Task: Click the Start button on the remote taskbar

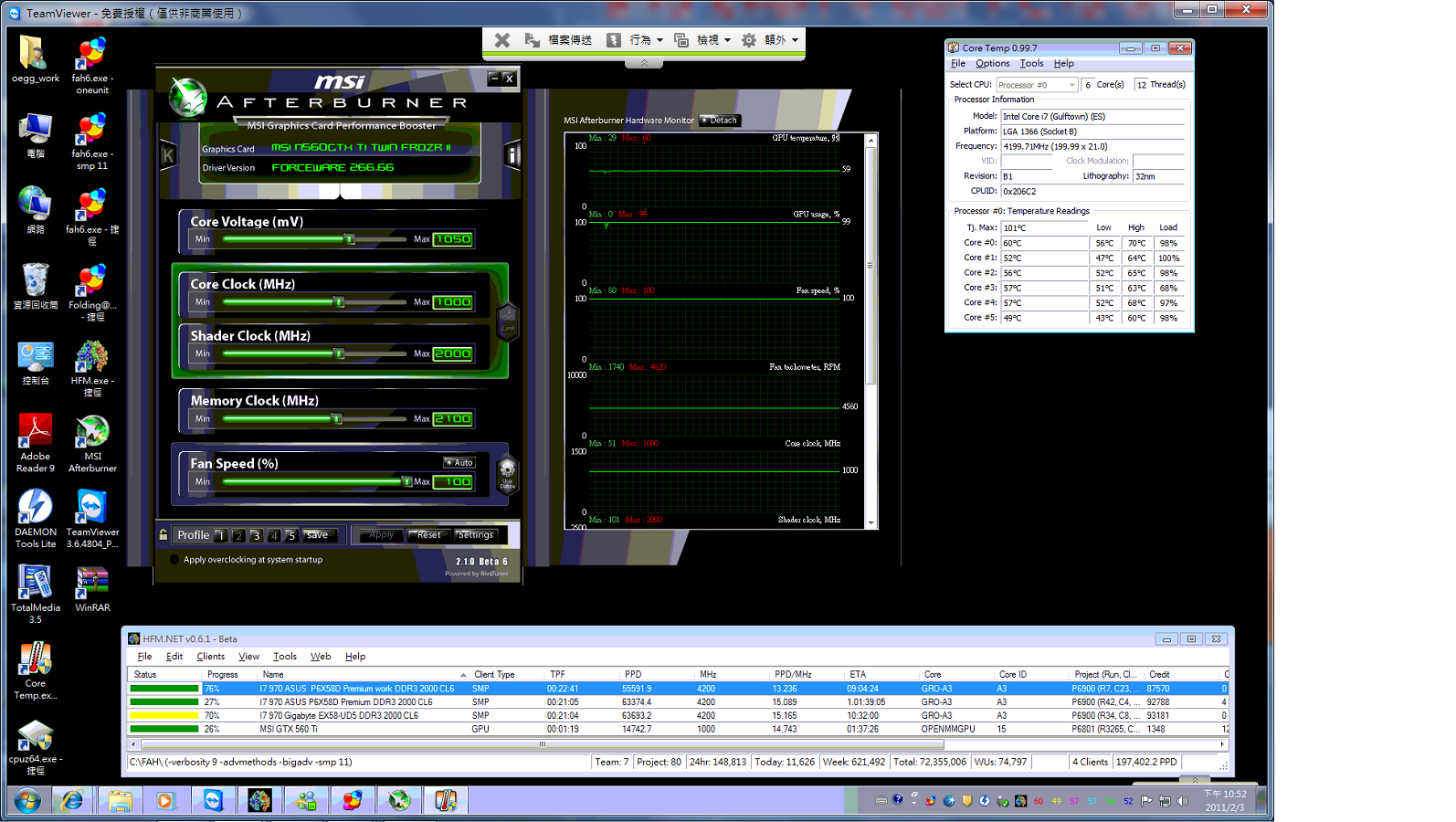Action: click(27, 802)
